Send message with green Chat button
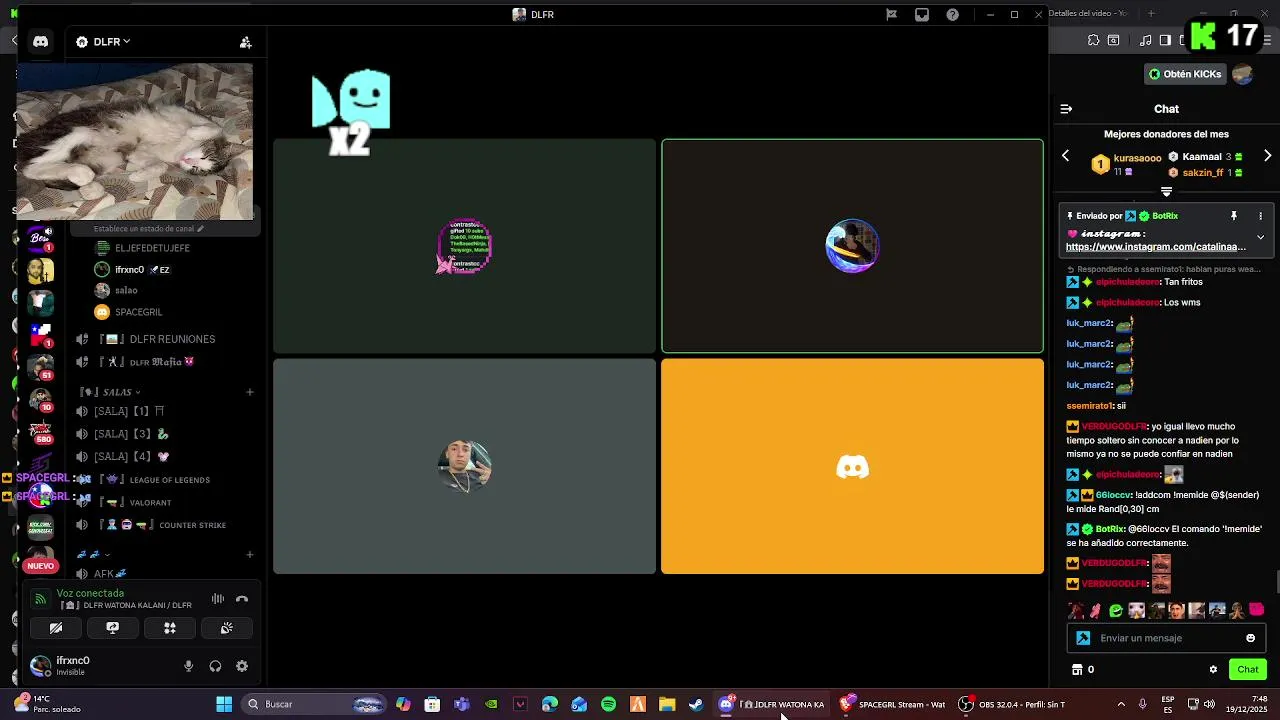Screen dimensions: 1280x720 tap(1247, 670)
